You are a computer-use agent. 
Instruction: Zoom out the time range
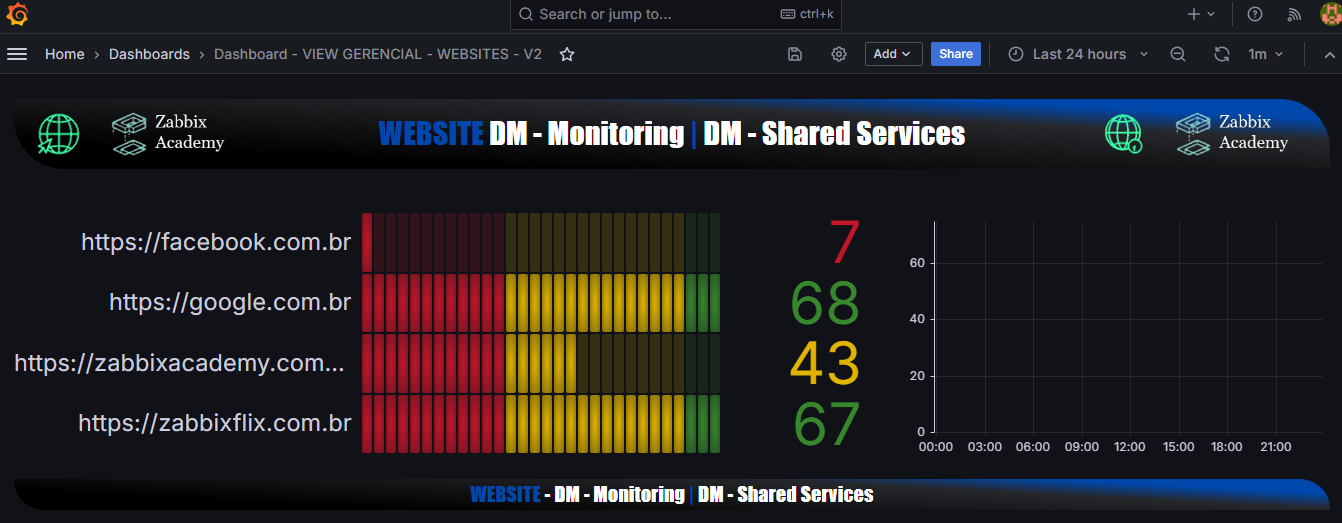click(x=1178, y=54)
